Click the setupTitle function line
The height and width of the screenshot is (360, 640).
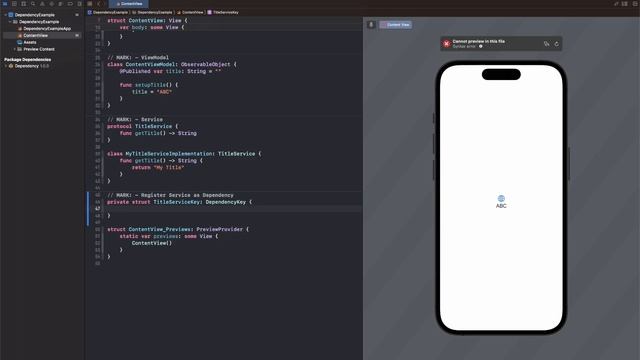149,85
